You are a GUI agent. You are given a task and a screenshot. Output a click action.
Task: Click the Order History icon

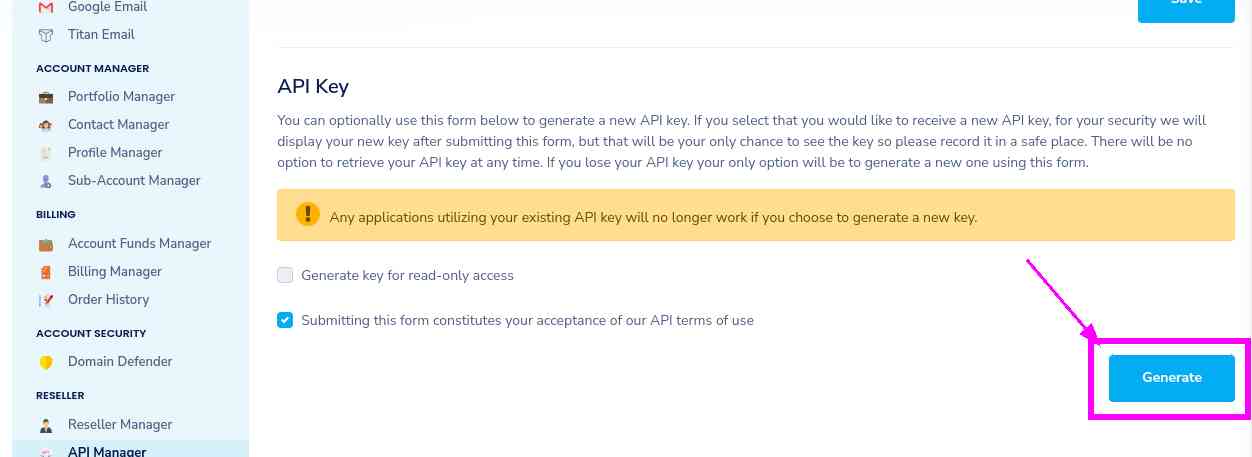[46, 300]
